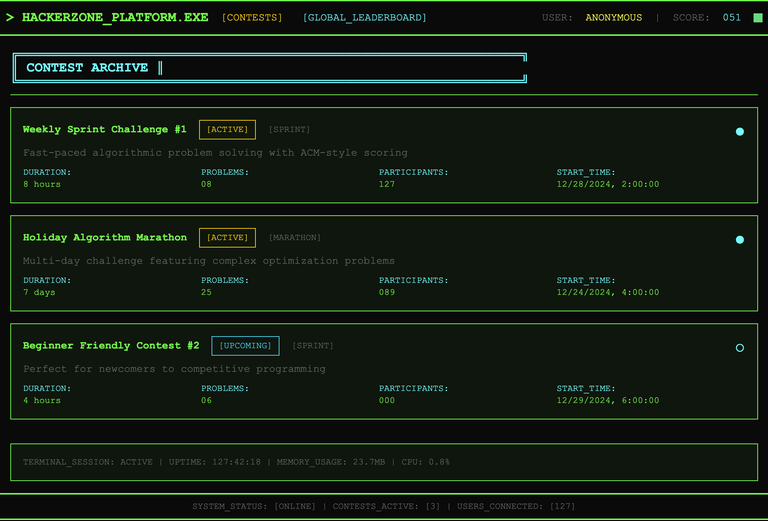Click the '8 hours' duration value
The height and width of the screenshot is (521, 768).
[42, 185]
